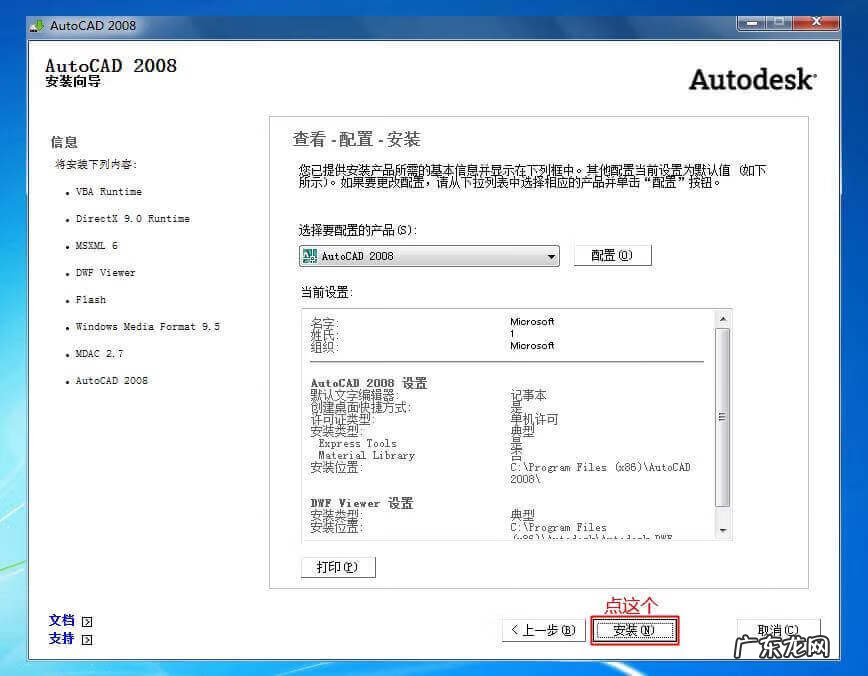Click the settings list scroll up arrow
868x676 pixels.
tap(722, 319)
